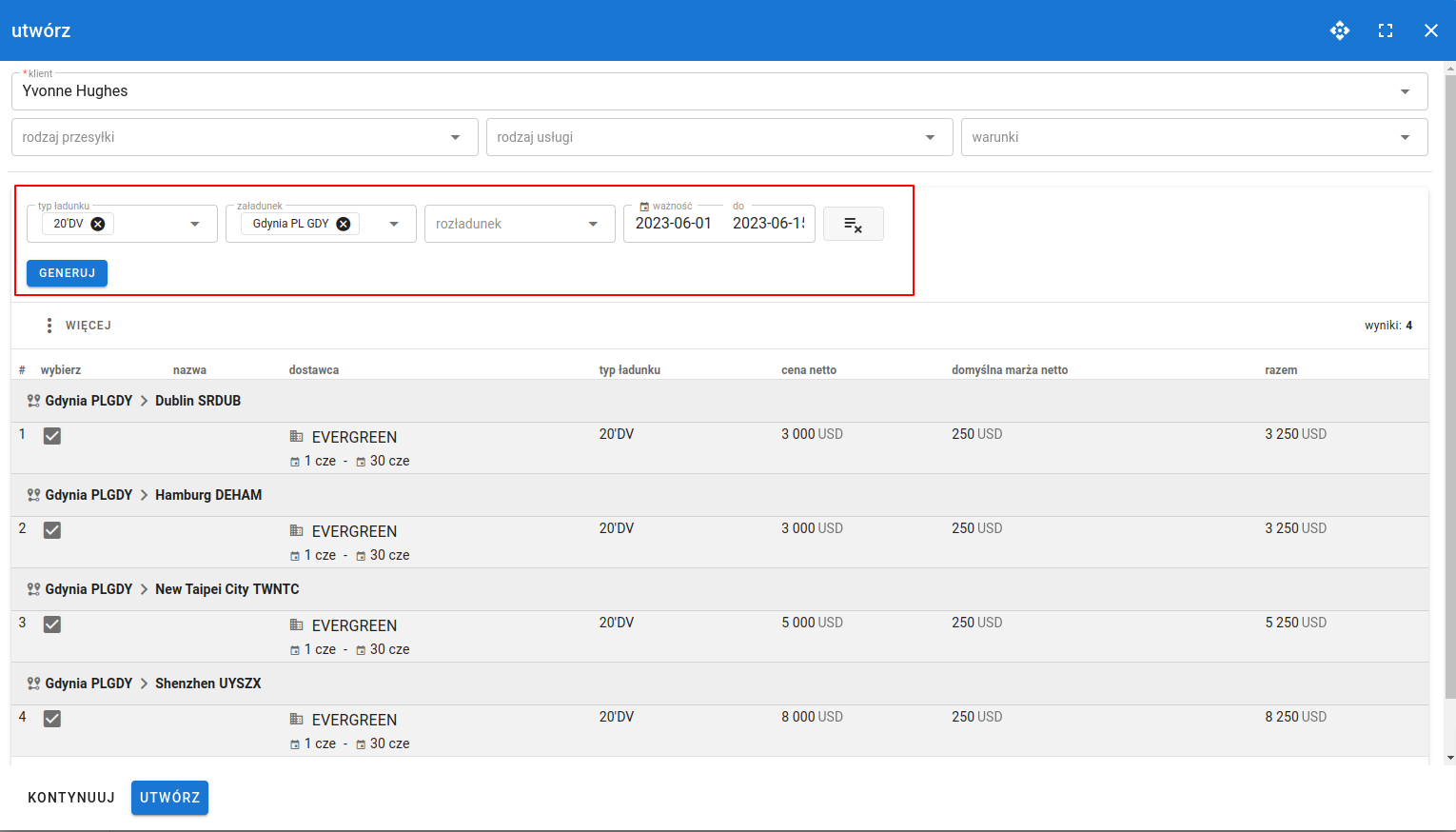Click the scroll down arrow of scrollbar
The height and width of the screenshot is (832, 1456).
tap(1450, 759)
